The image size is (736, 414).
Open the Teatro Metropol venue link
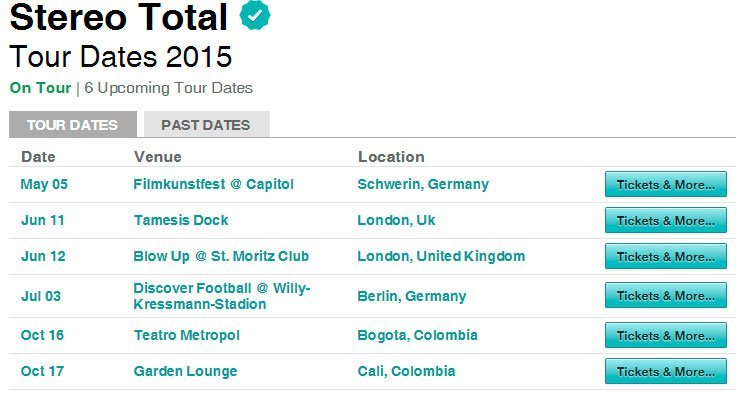click(186, 335)
